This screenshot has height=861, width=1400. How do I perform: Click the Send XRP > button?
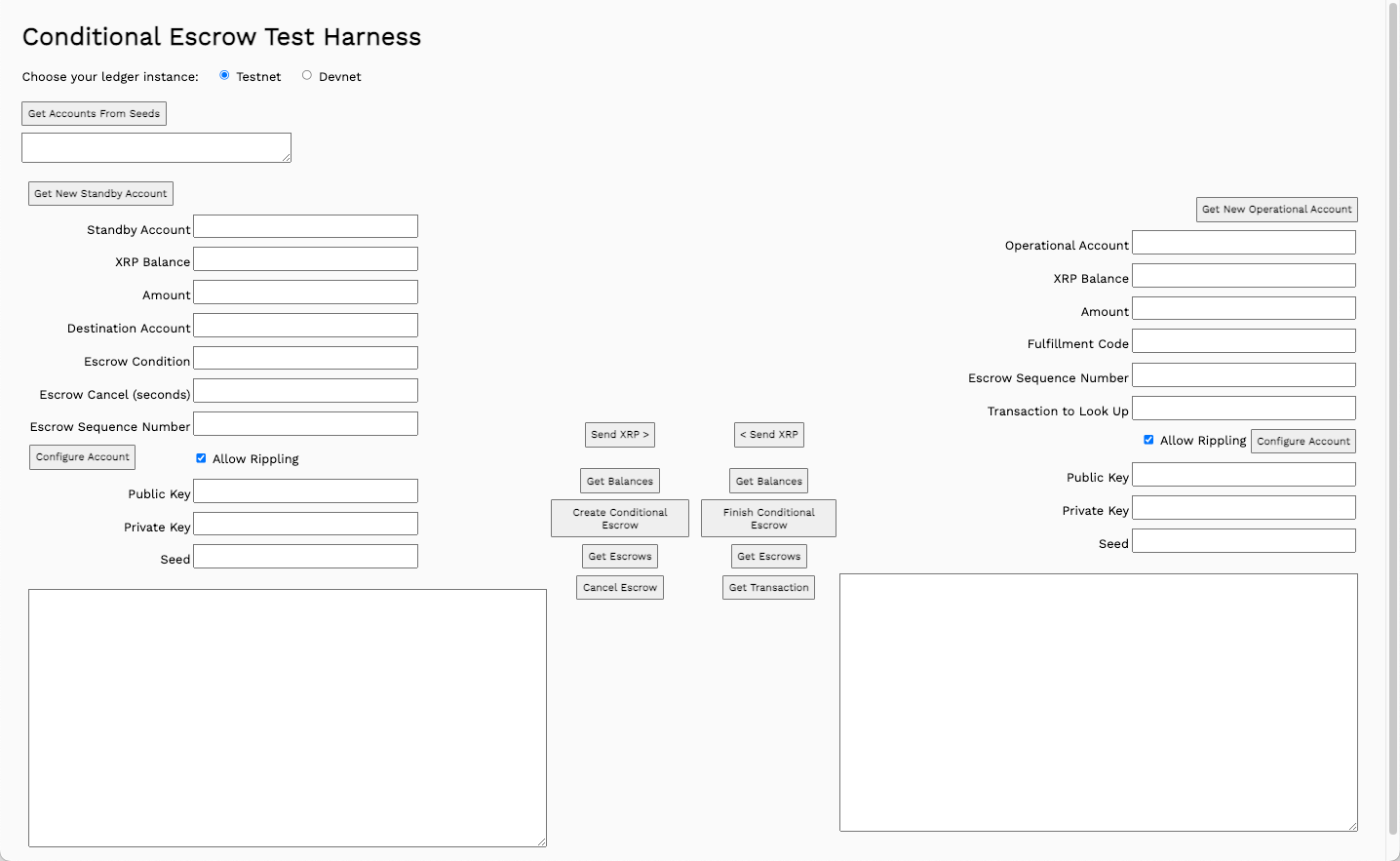tap(619, 434)
